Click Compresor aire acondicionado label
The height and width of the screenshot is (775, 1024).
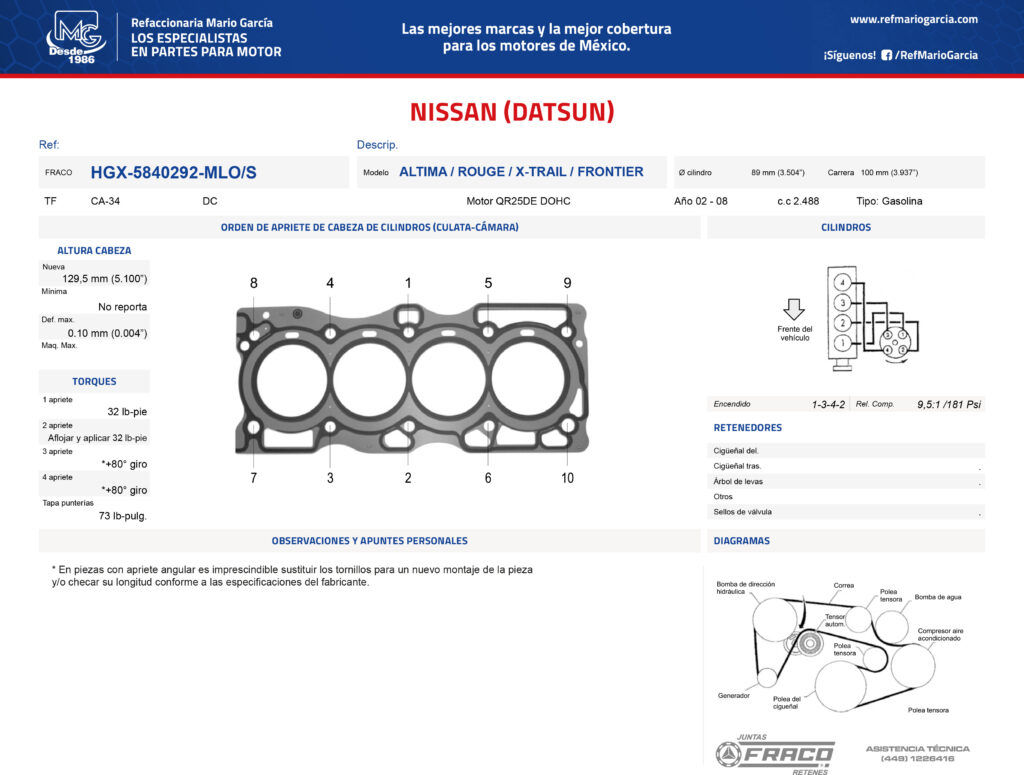940,635
